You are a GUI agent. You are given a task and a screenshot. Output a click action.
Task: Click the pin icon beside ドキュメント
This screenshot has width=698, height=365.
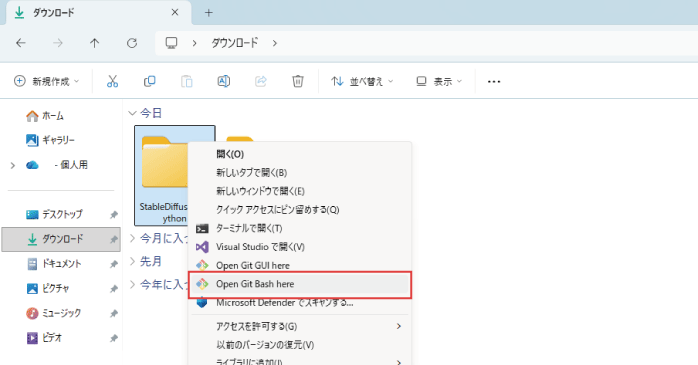click(114, 264)
